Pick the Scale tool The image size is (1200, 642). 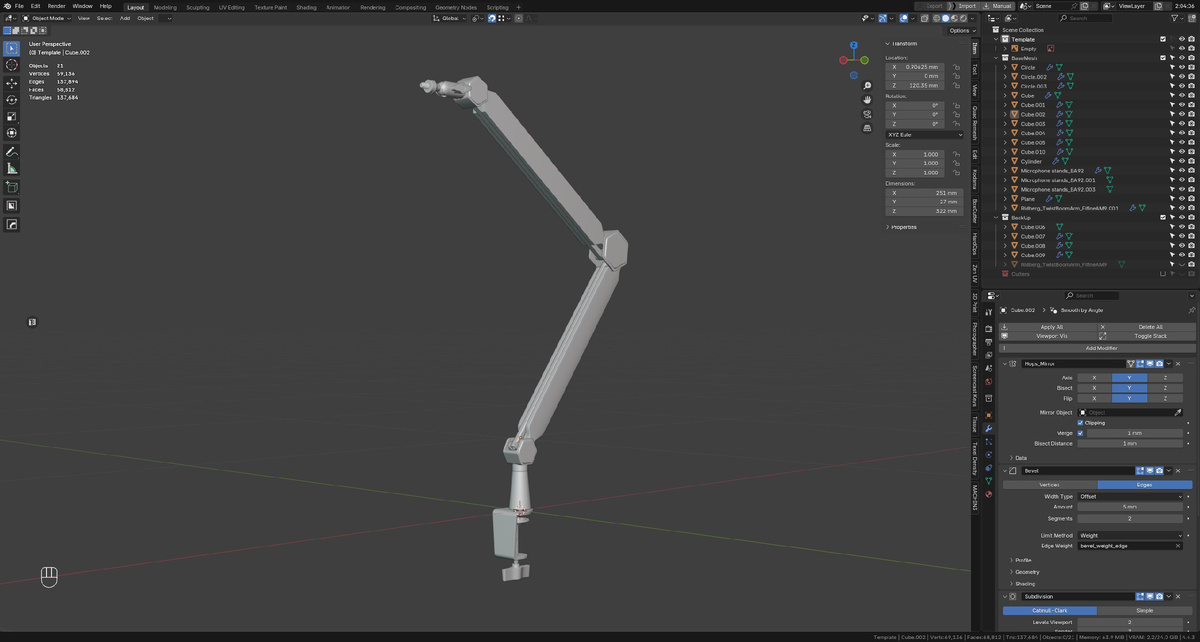point(11,116)
